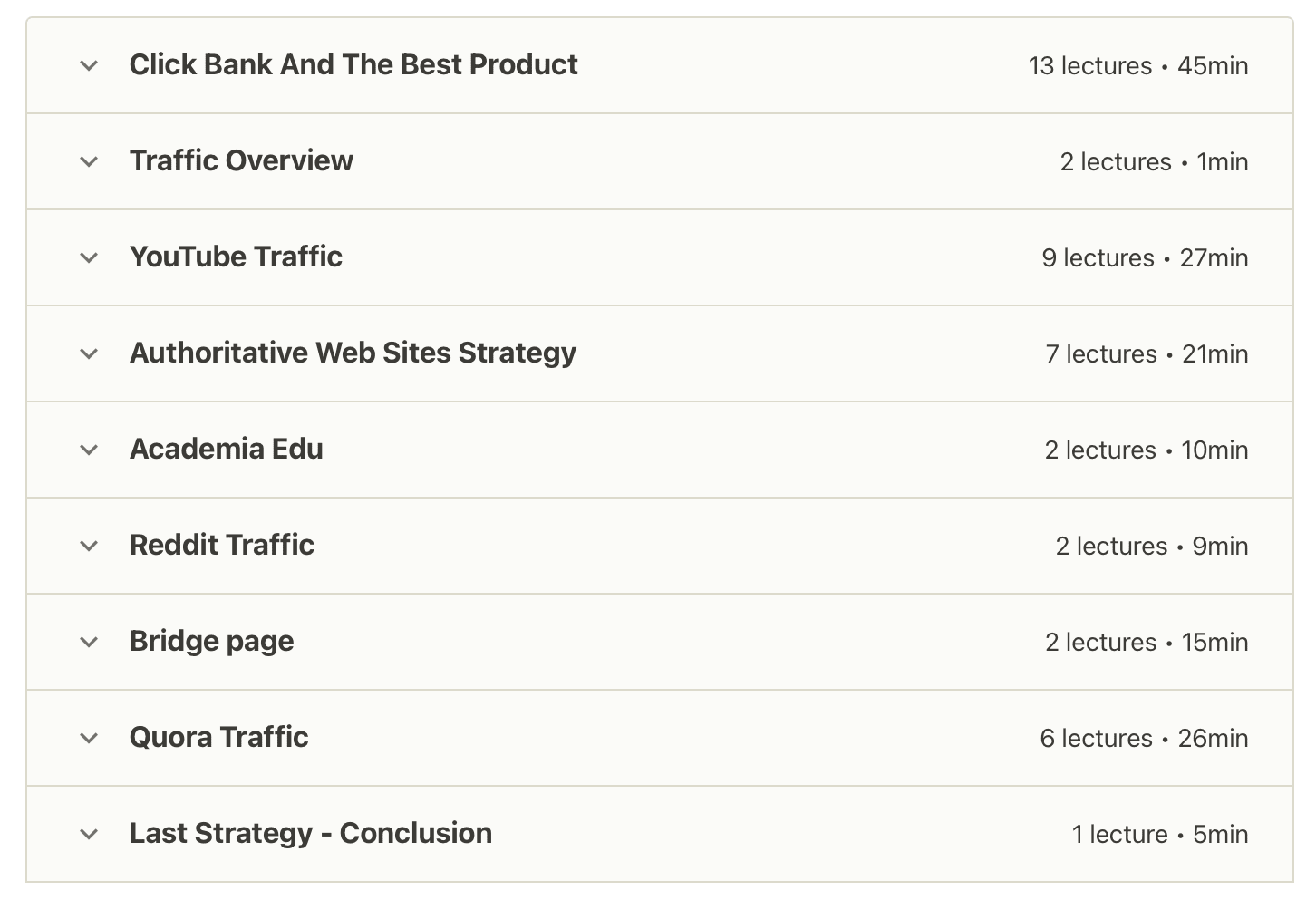The image size is (1316, 910).
Task: Open the 'Click Bank And The Best Product' title
Action: (x=353, y=64)
